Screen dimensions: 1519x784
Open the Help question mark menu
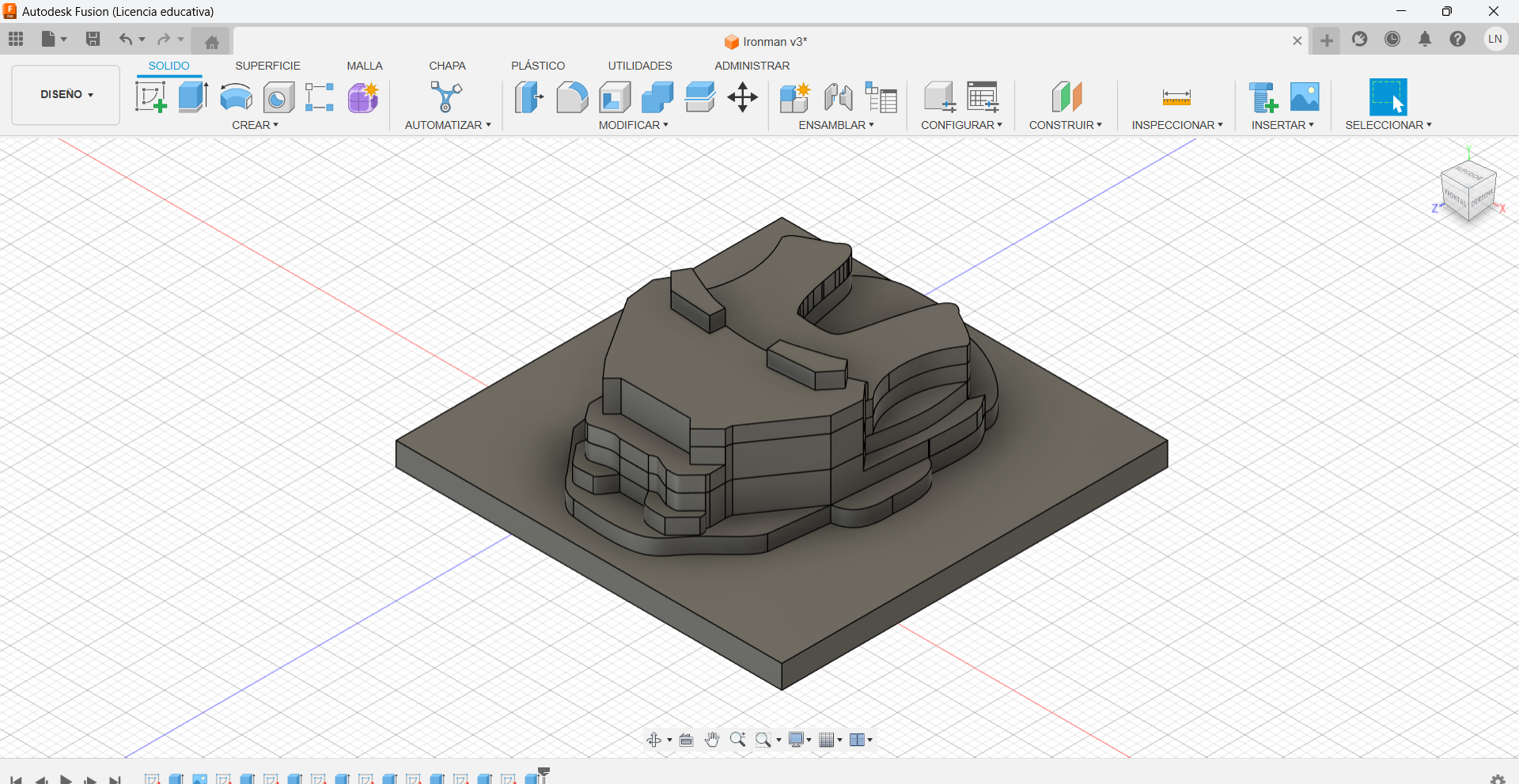coord(1458,39)
